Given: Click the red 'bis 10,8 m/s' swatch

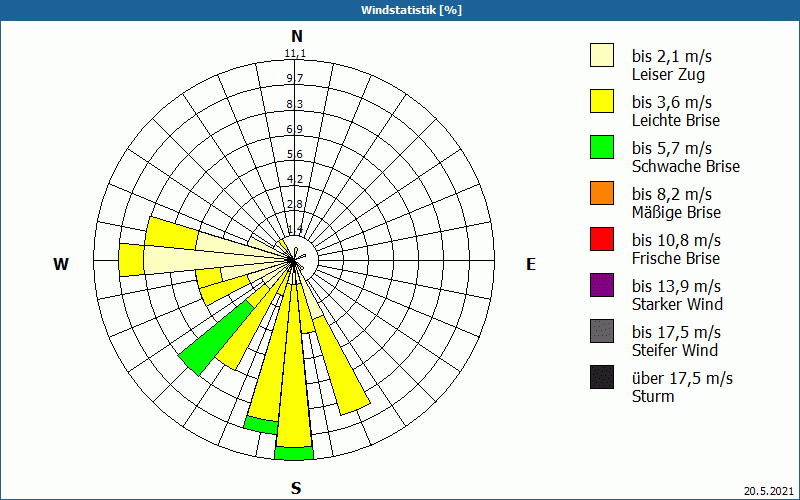Looking at the screenshot, I should [602, 239].
